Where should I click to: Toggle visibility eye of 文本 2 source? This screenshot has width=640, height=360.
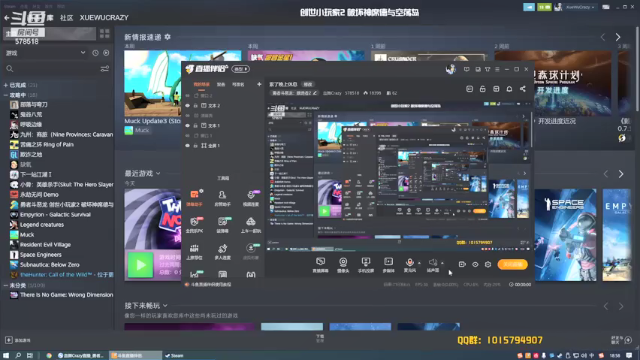(187, 106)
